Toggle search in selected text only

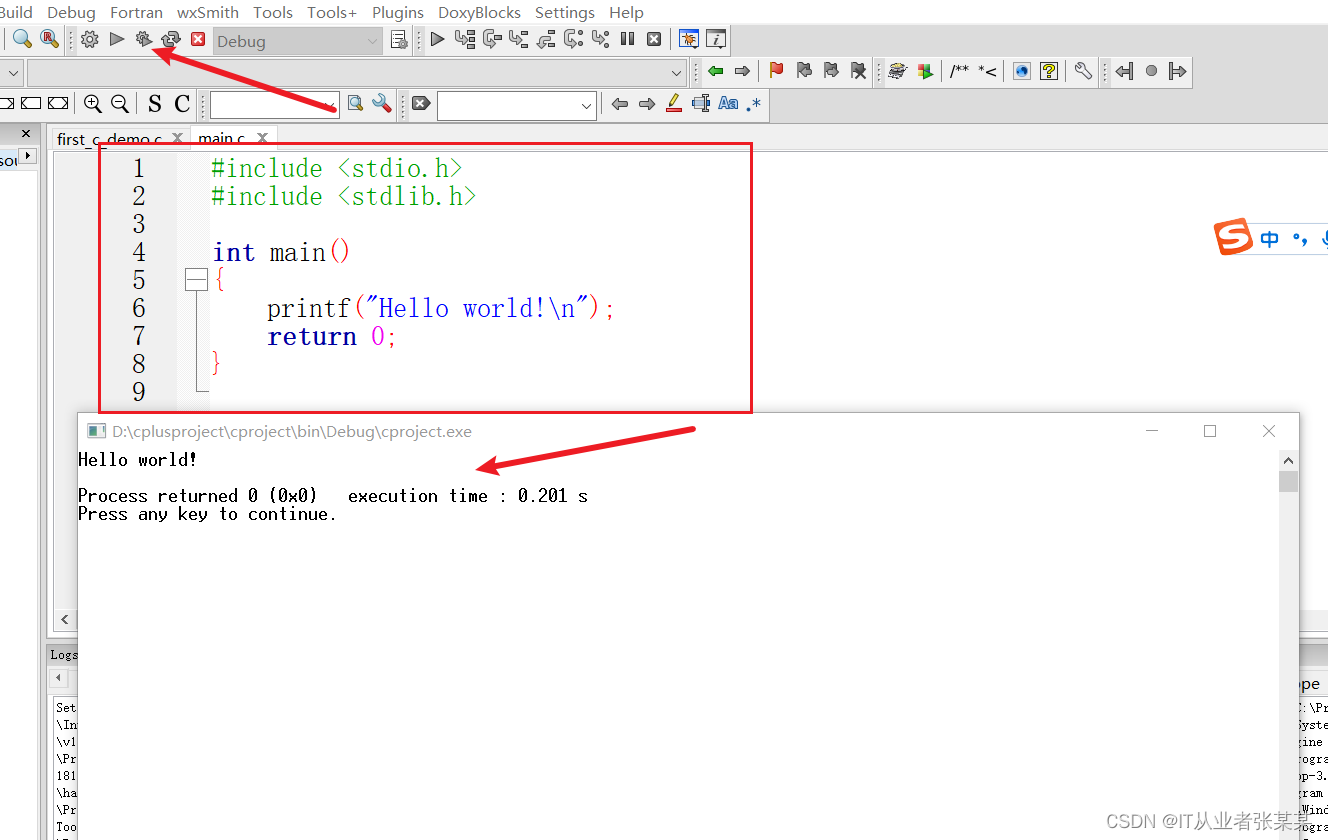[701, 103]
